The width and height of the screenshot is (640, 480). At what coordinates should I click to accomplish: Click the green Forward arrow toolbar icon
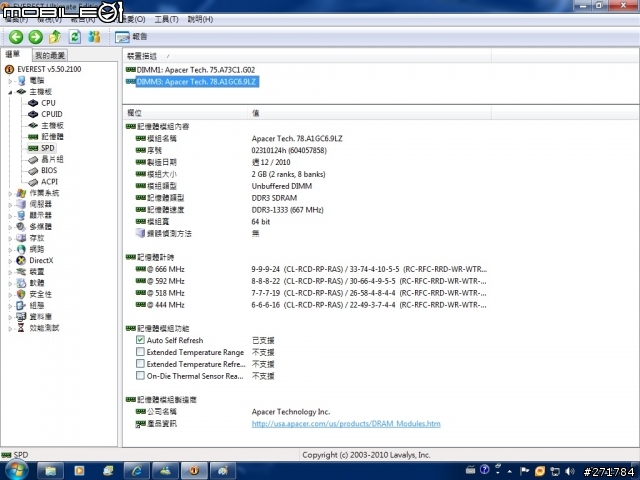[36, 37]
